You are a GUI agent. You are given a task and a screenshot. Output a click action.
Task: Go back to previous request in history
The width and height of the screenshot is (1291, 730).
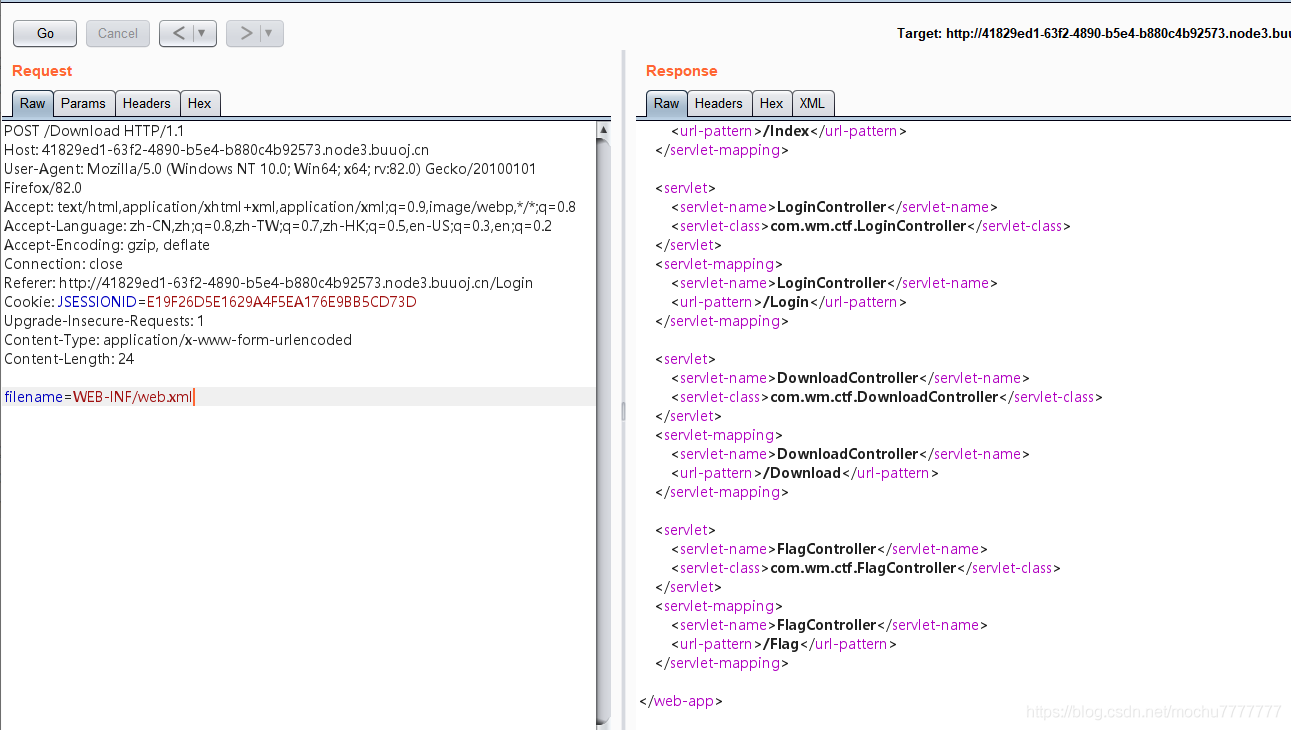point(179,33)
